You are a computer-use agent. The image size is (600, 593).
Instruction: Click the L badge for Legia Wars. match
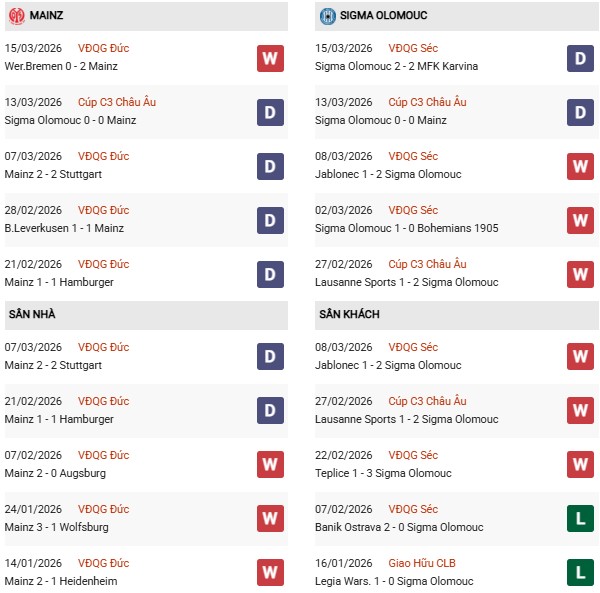click(580, 573)
